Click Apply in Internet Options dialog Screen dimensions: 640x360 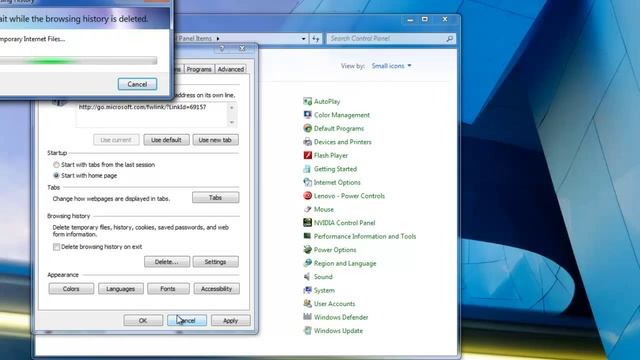tap(231, 320)
